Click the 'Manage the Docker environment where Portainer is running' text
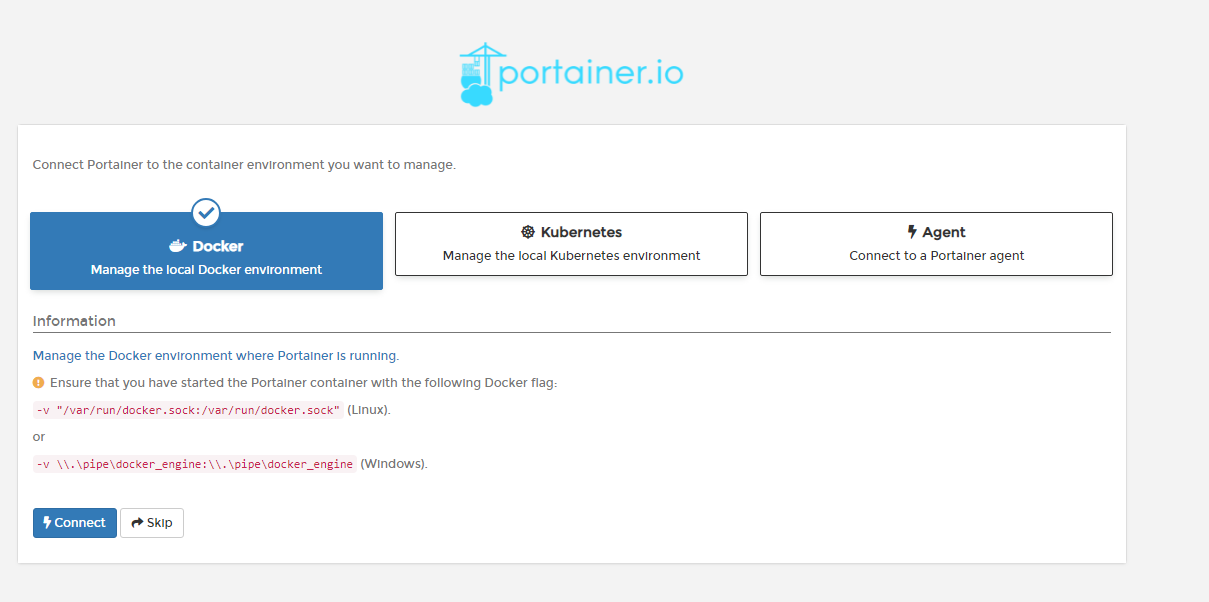The image size is (1209, 602). (x=216, y=355)
